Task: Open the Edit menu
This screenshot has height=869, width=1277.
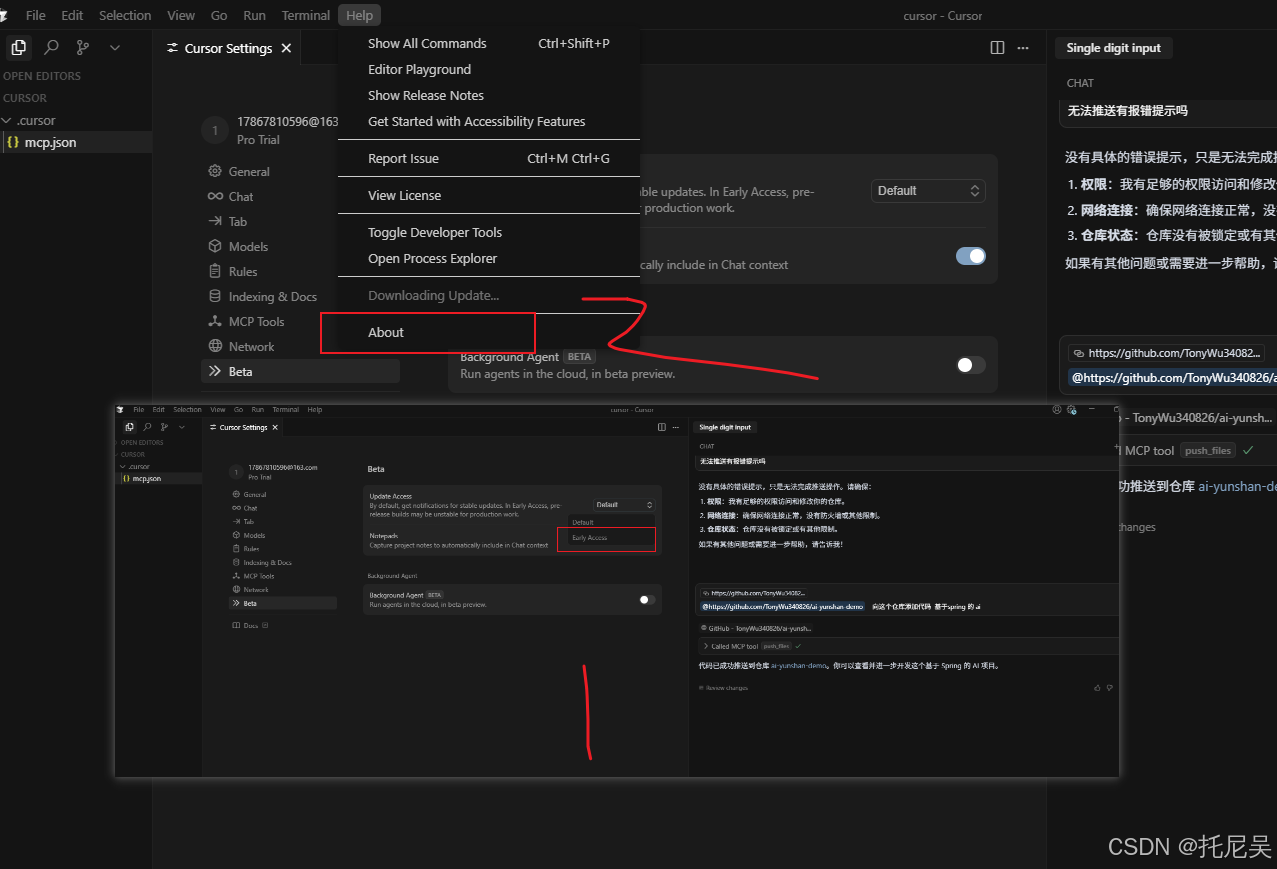Action: [x=72, y=15]
